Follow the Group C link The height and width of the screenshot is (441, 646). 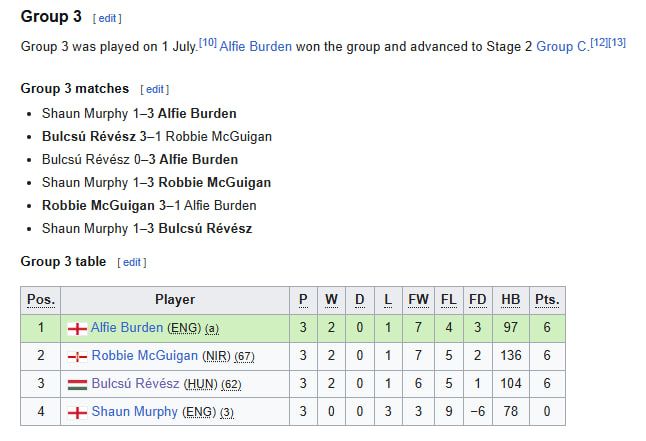pos(562,47)
